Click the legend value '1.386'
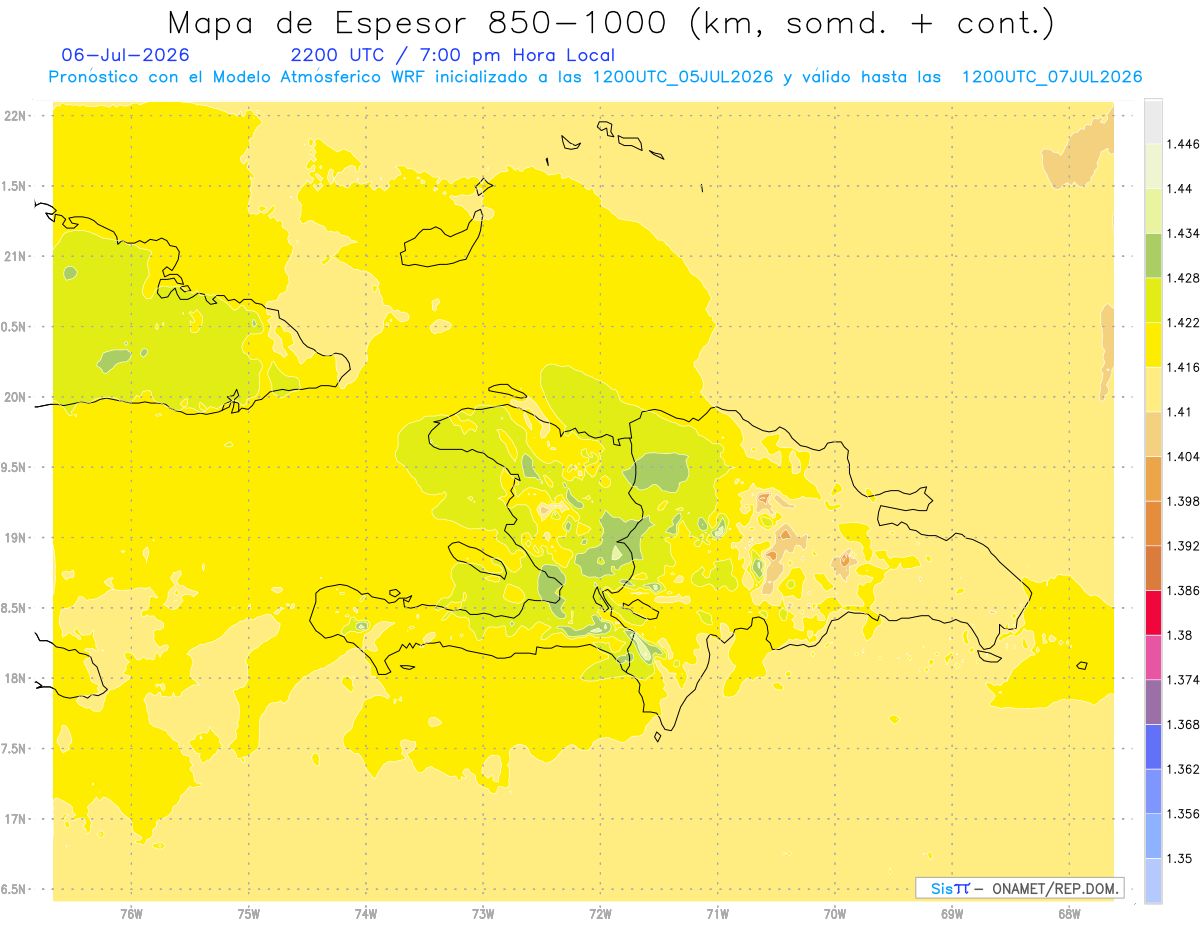Screen dimensions: 1200x927 tap(1183, 590)
